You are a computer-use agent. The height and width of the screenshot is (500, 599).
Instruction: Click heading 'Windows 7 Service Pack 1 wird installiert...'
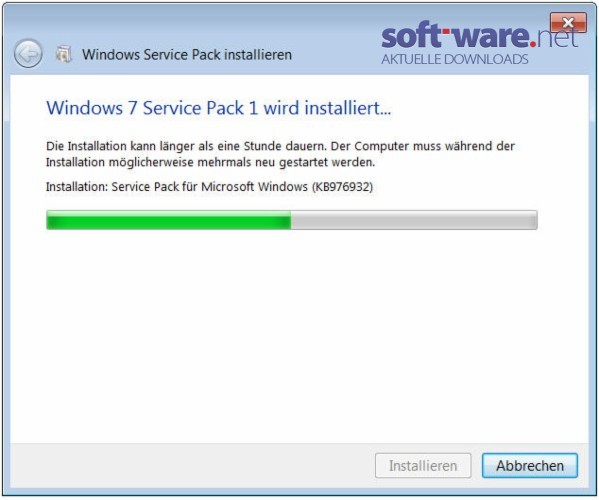click(x=219, y=108)
